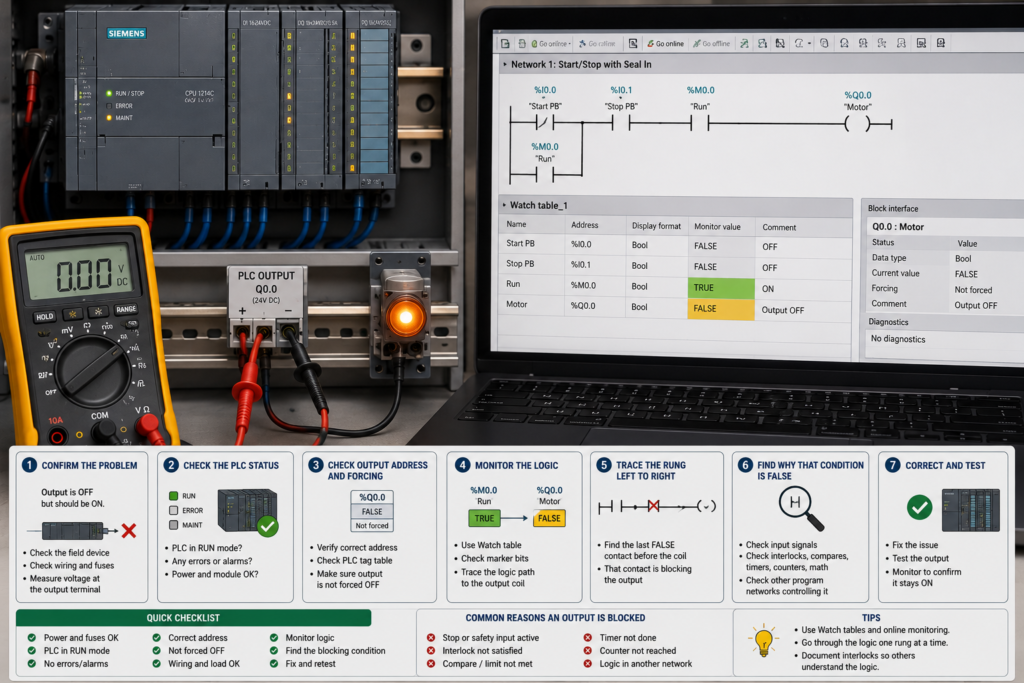The height and width of the screenshot is (683, 1024).
Task: Click 'Power and fuses OK' check mark
Action: pyautogui.click(x=31, y=637)
